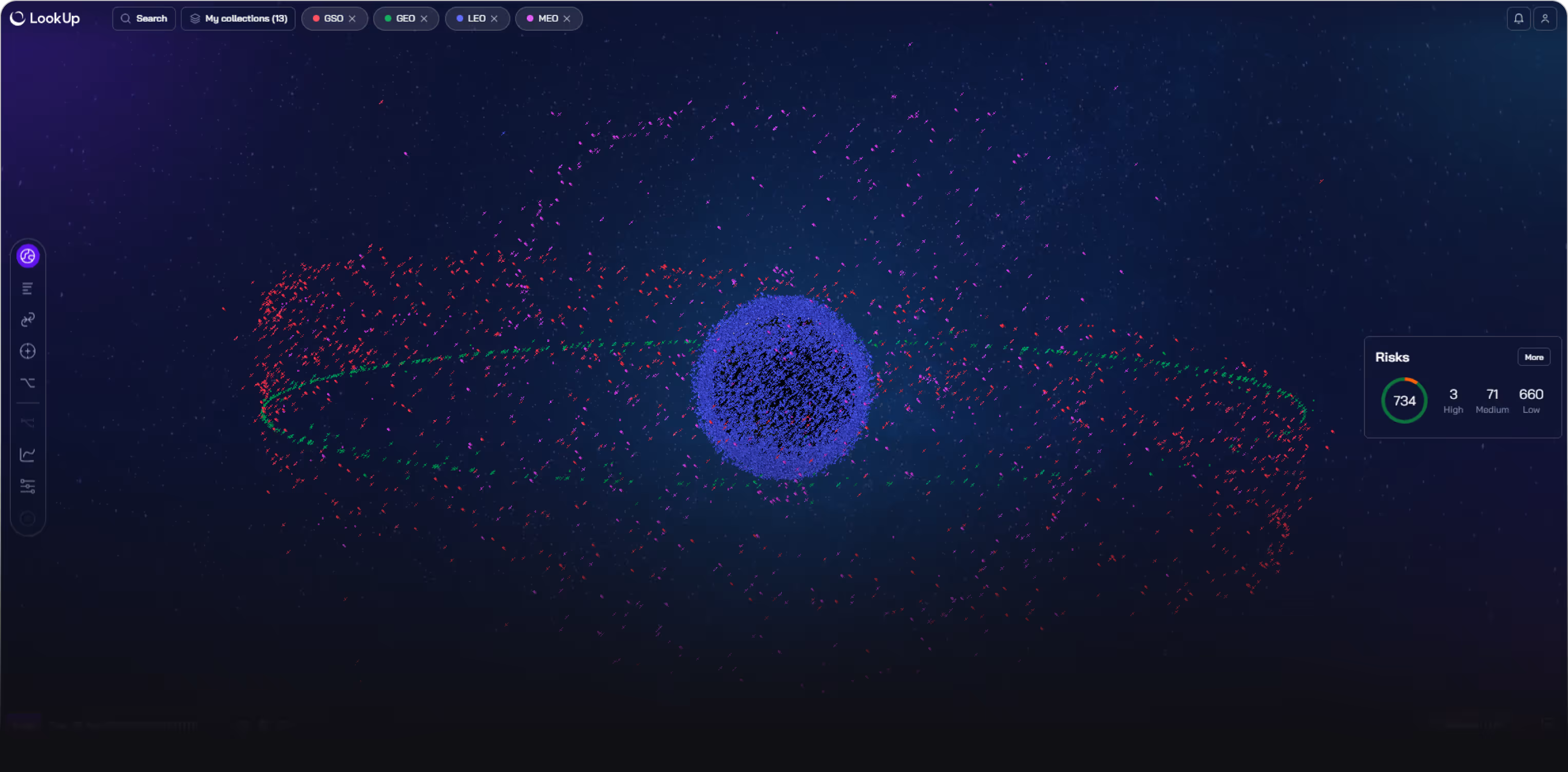Click the 734 total risks ring
Screen dimensions: 1568x772
tap(1404, 400)
